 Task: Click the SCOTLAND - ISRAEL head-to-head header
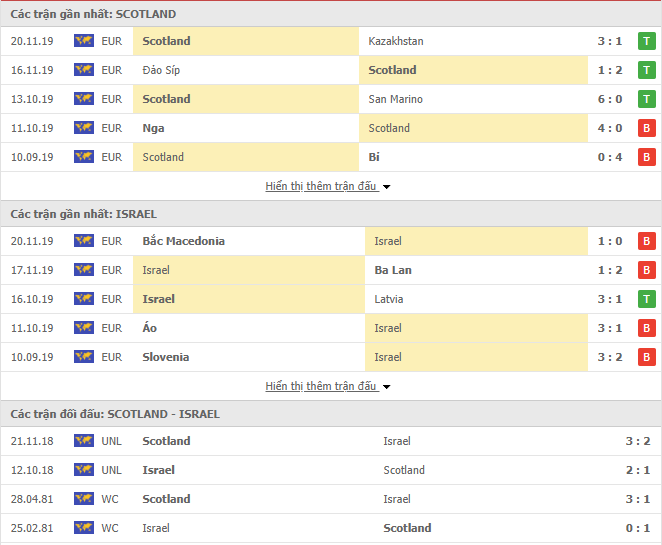coord(115,414)
